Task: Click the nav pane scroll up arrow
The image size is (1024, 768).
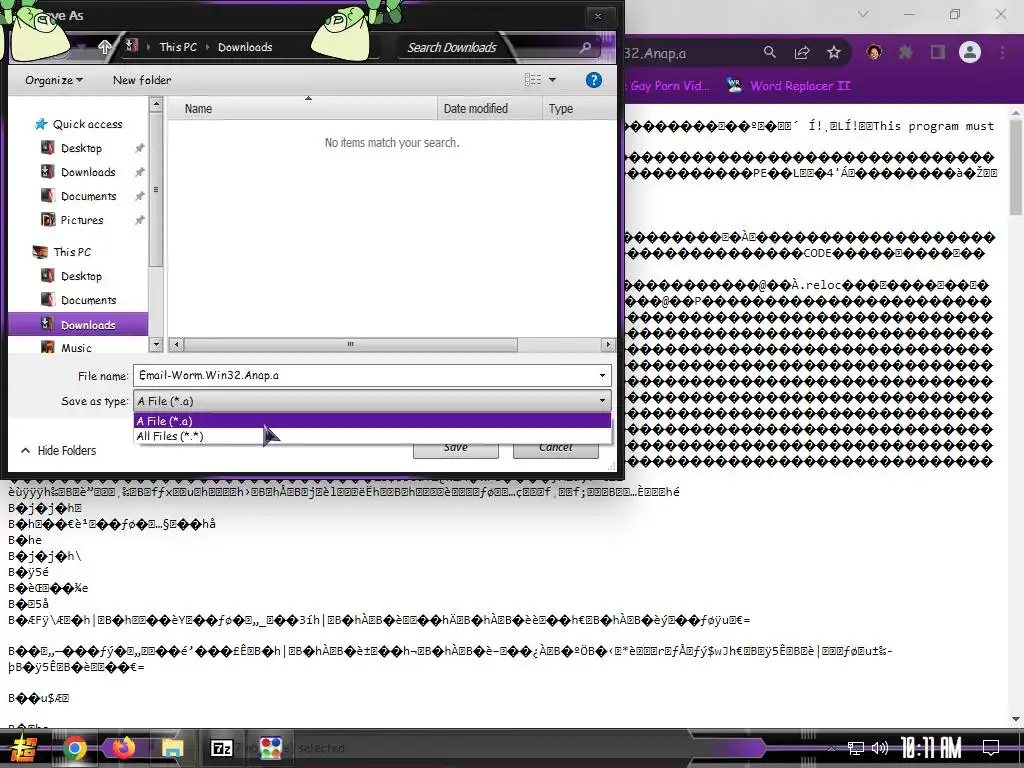Action: pos(156,103)
